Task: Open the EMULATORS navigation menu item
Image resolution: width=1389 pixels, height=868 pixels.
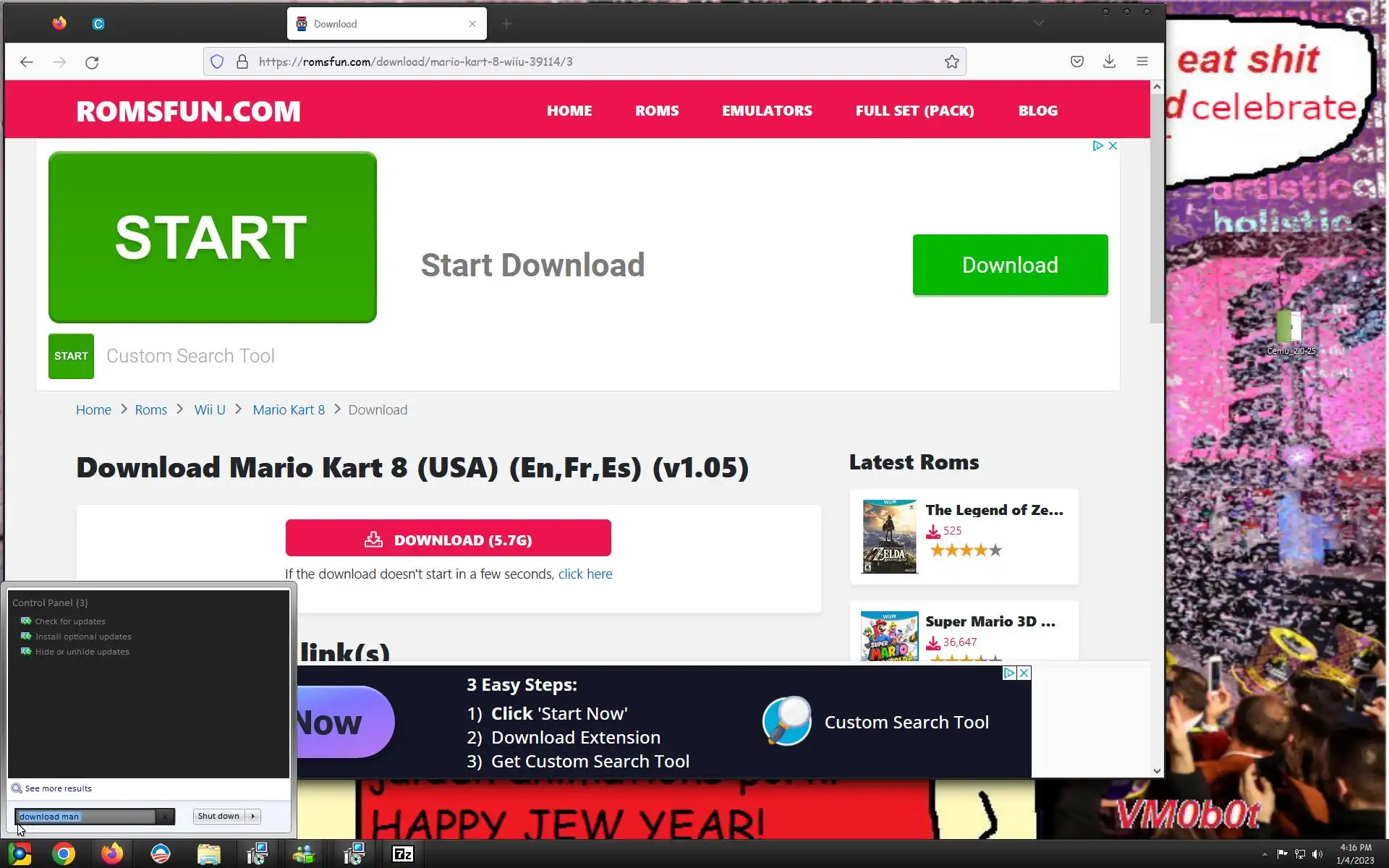Action: pos(767,111)
